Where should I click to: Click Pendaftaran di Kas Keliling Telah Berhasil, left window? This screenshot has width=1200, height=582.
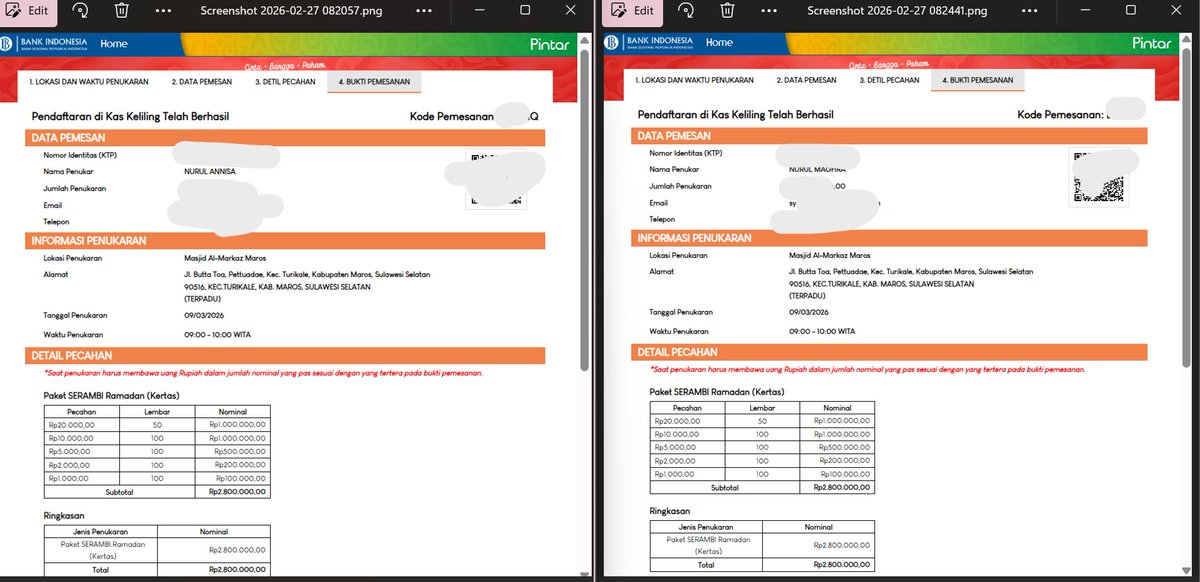(x=131, y=117)
